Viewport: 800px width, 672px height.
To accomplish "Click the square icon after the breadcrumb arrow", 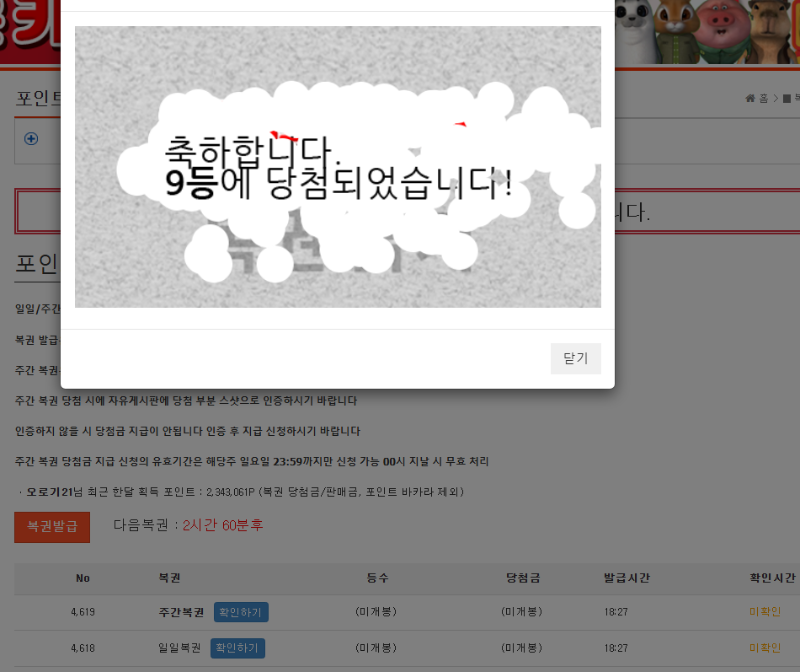I will coord(787,98).
